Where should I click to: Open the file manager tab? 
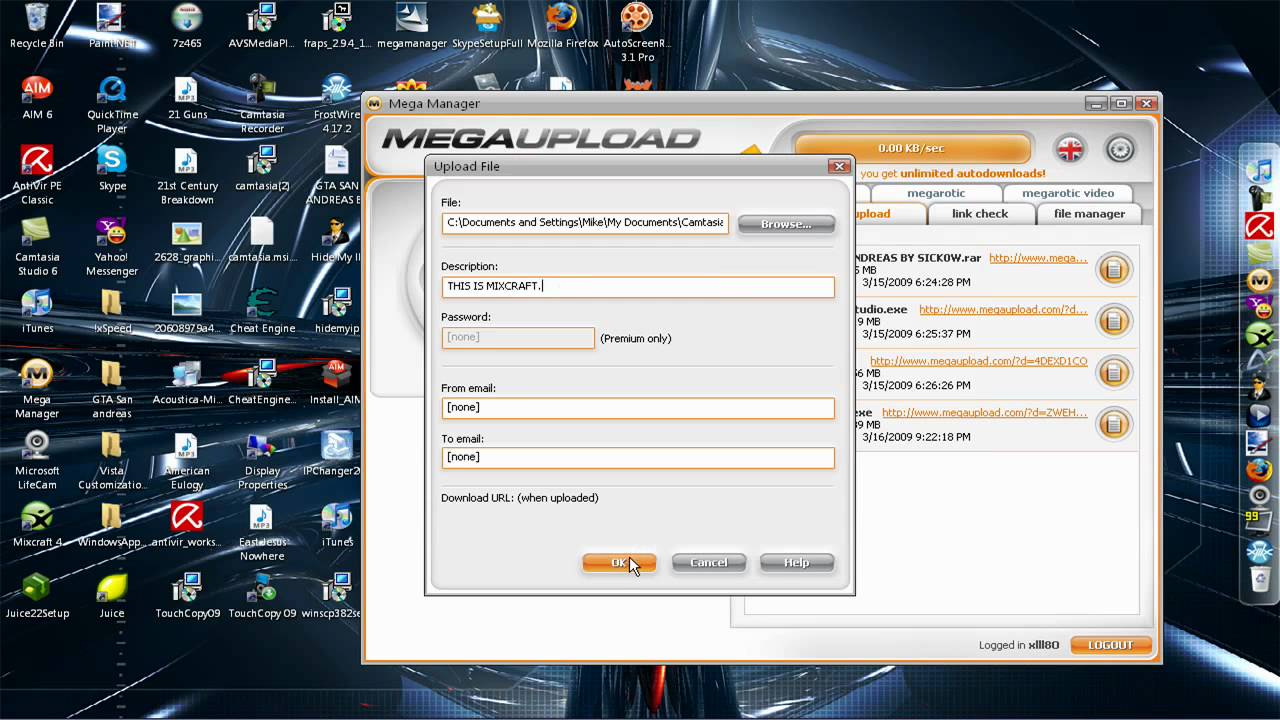(x=1089, y=214)
